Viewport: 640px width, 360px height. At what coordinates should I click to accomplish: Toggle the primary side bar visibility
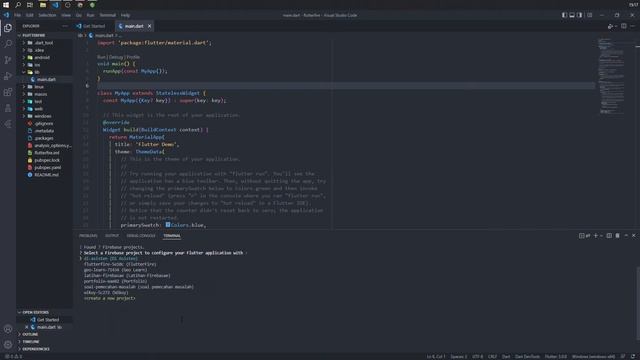(564, 15)
